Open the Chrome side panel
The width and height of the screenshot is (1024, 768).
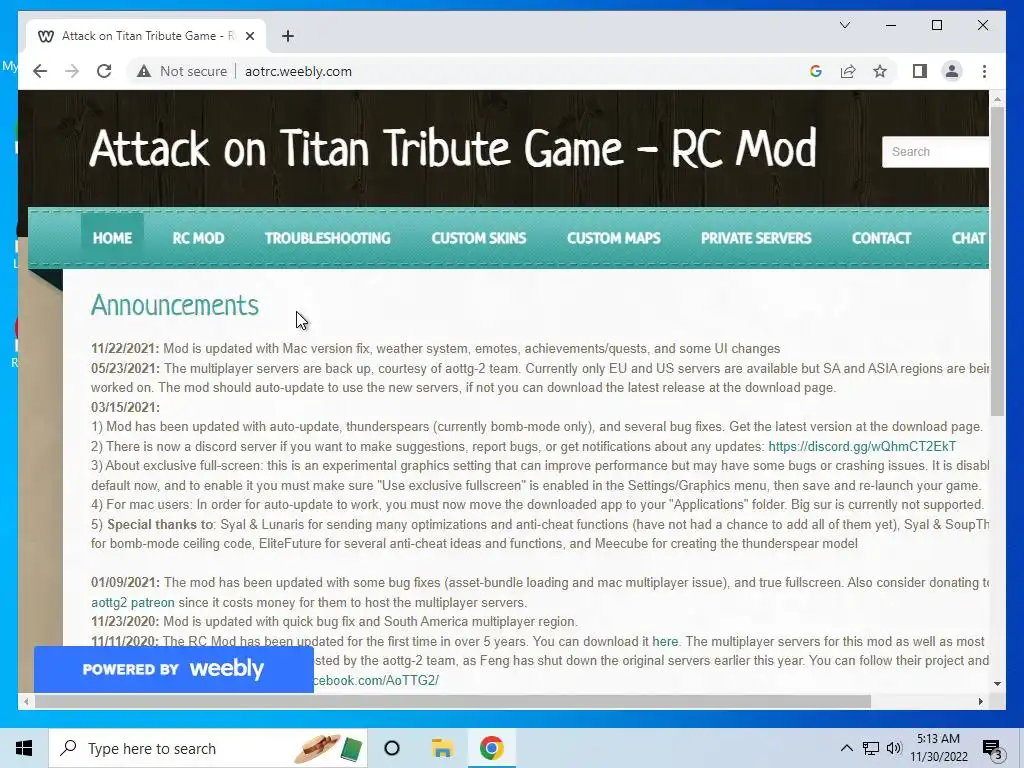click(920, 71)
